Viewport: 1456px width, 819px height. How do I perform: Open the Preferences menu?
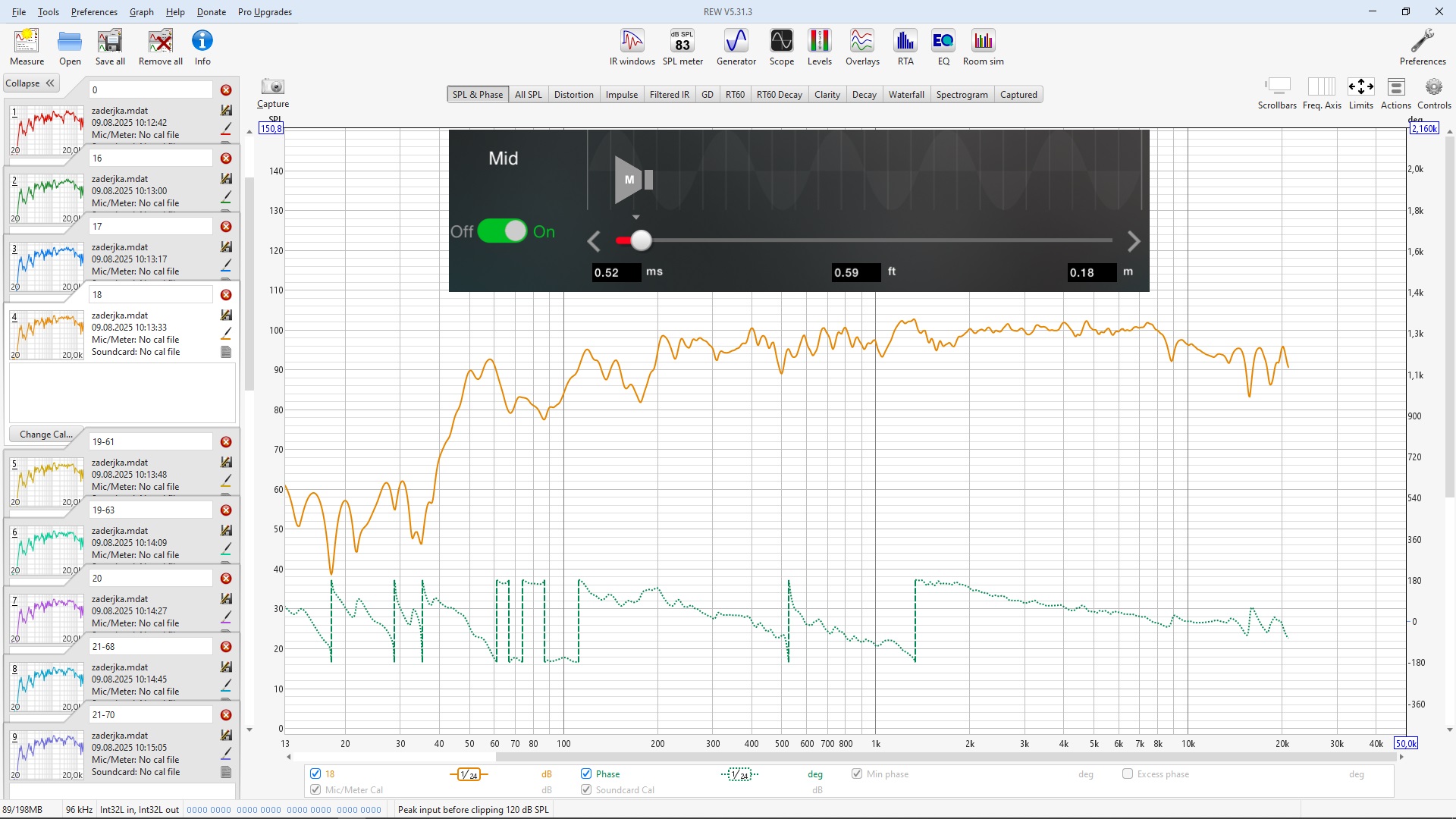click(x=94, y=12)
